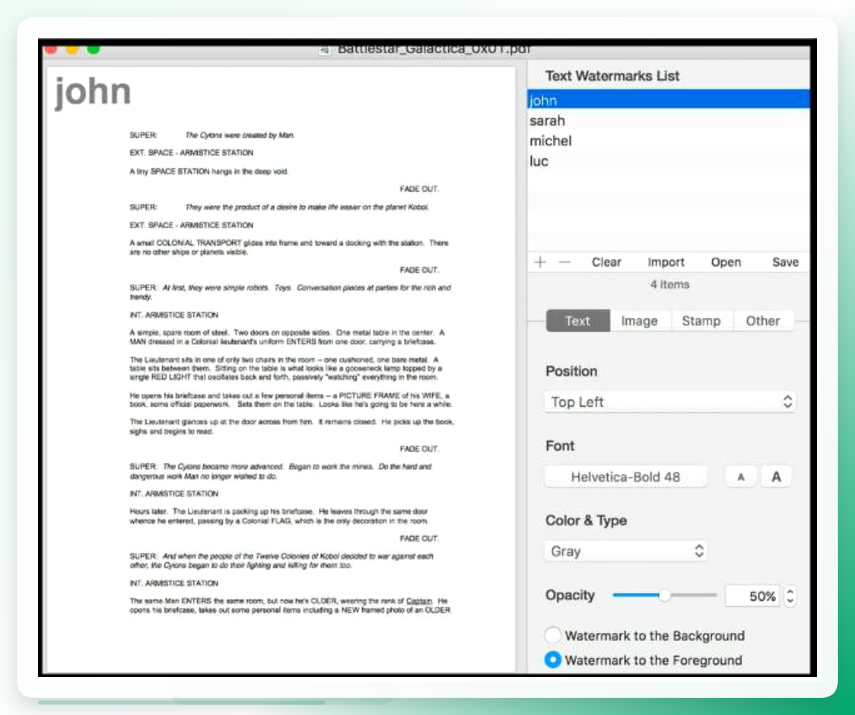Clear the watermarks list

tap(606, 262)
